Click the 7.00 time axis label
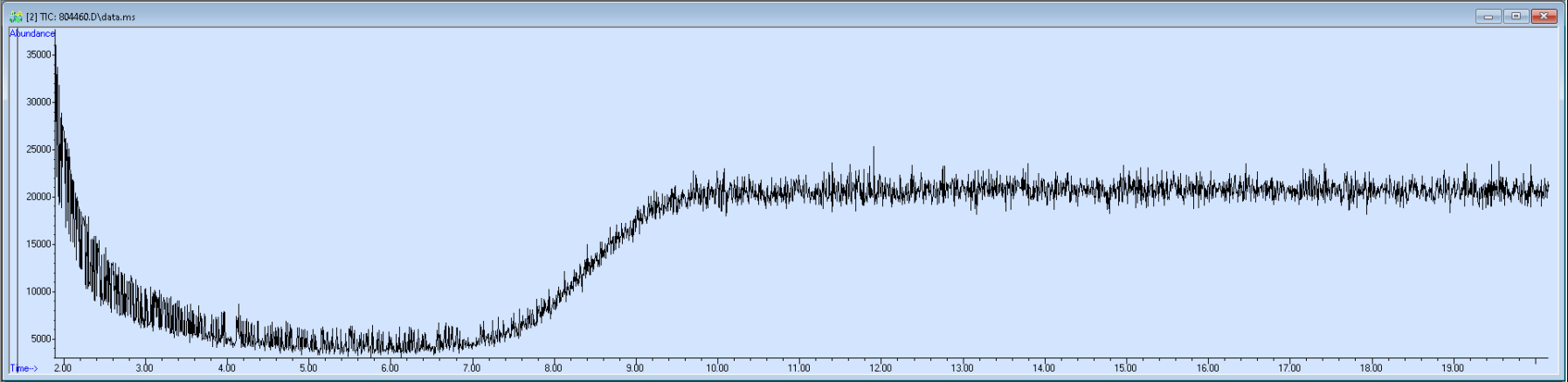 472,369
